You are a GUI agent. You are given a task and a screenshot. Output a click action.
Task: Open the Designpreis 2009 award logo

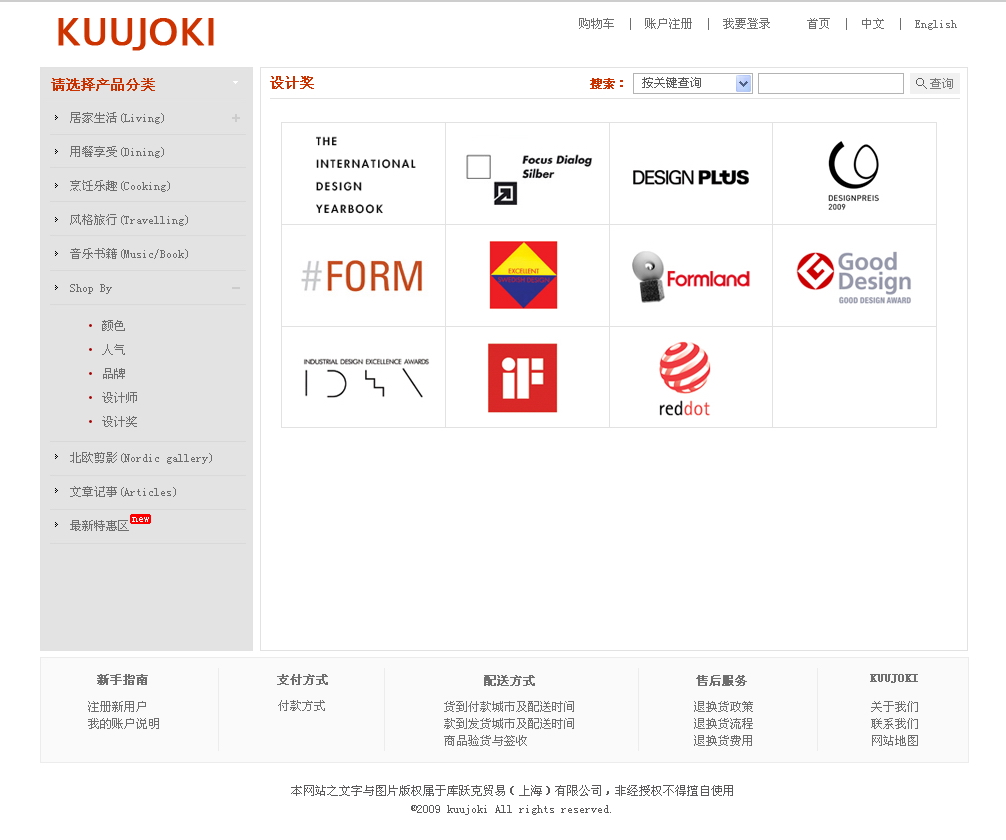tap(853, 175)
